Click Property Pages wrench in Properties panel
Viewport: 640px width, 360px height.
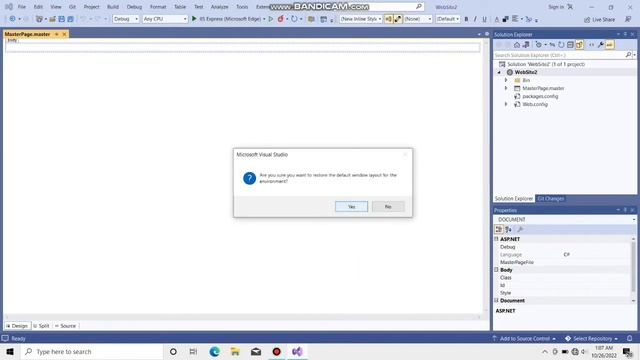coord(520,229)
